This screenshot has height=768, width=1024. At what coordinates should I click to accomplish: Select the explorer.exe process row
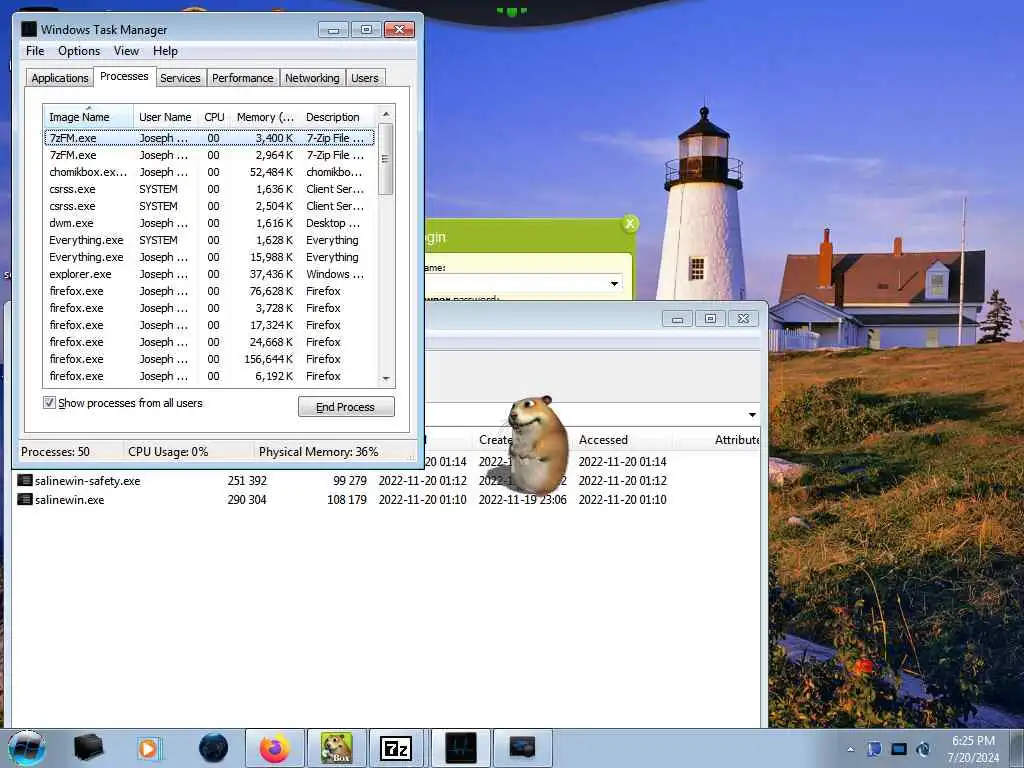(x=209, y=274)
